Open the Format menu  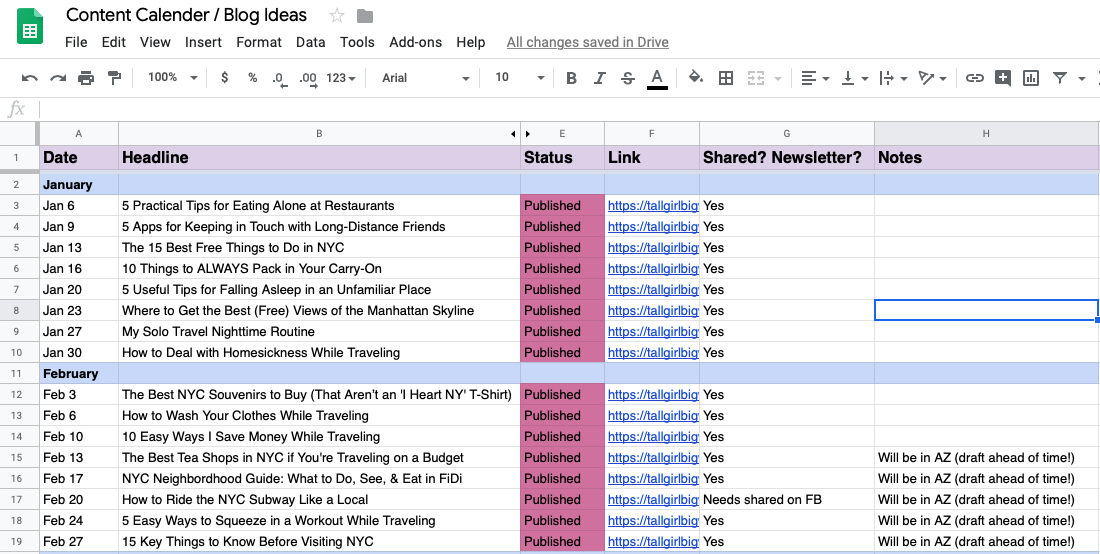pos(259,42)
